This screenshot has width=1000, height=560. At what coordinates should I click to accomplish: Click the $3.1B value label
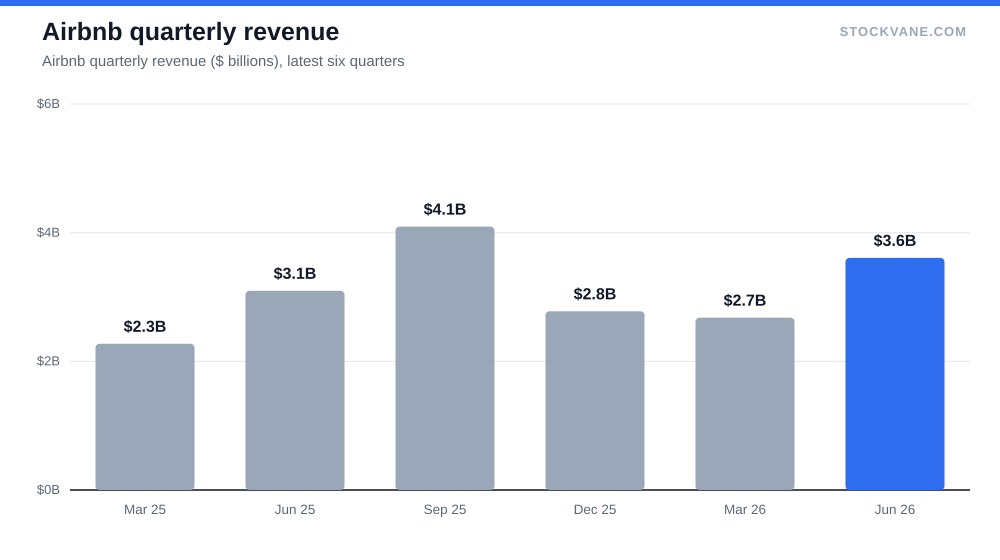coord(295,274)
